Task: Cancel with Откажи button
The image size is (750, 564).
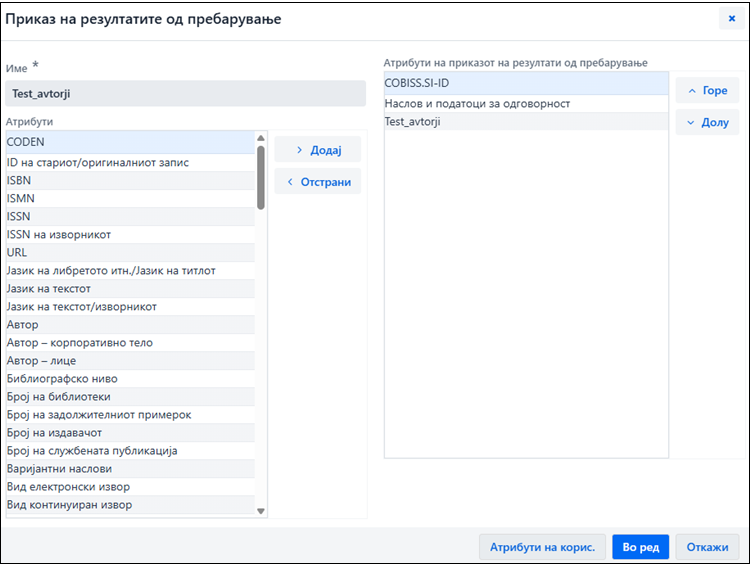Action: click(x=707, y=547)
